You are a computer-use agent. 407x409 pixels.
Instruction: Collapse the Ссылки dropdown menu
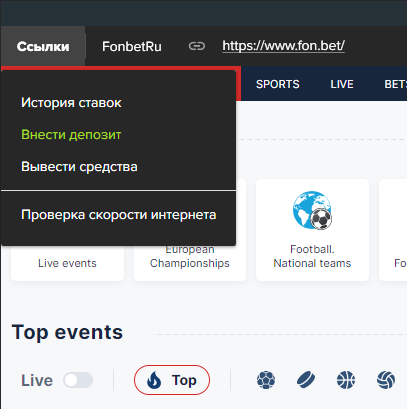pyautogui.click(x=43, y=46)
